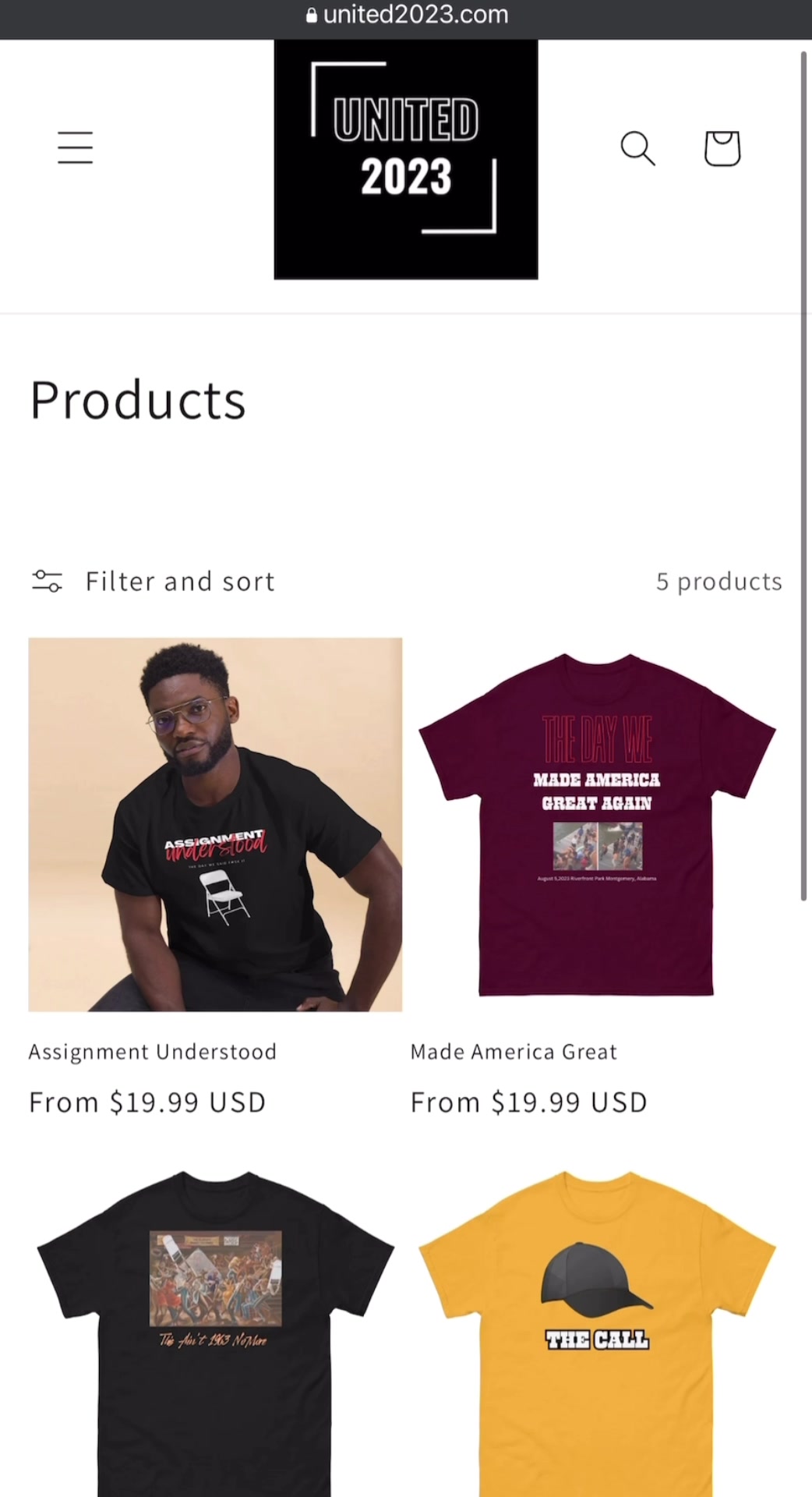This screenshot has width=812, height=1497.
Task: Open the search magnifier icon
Action: [637, 148]
